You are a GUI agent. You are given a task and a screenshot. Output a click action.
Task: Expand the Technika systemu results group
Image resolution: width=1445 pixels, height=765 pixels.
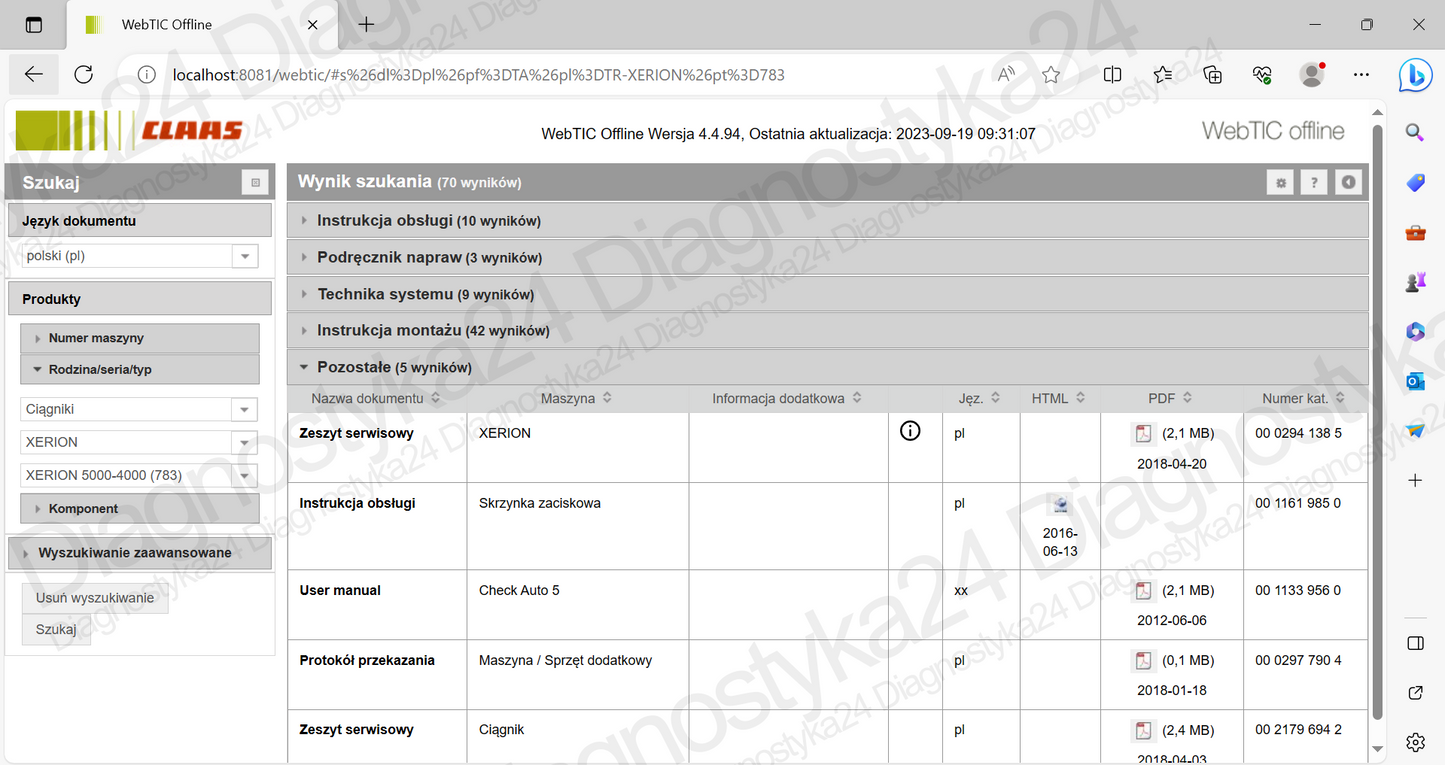(x=827, y=294)
